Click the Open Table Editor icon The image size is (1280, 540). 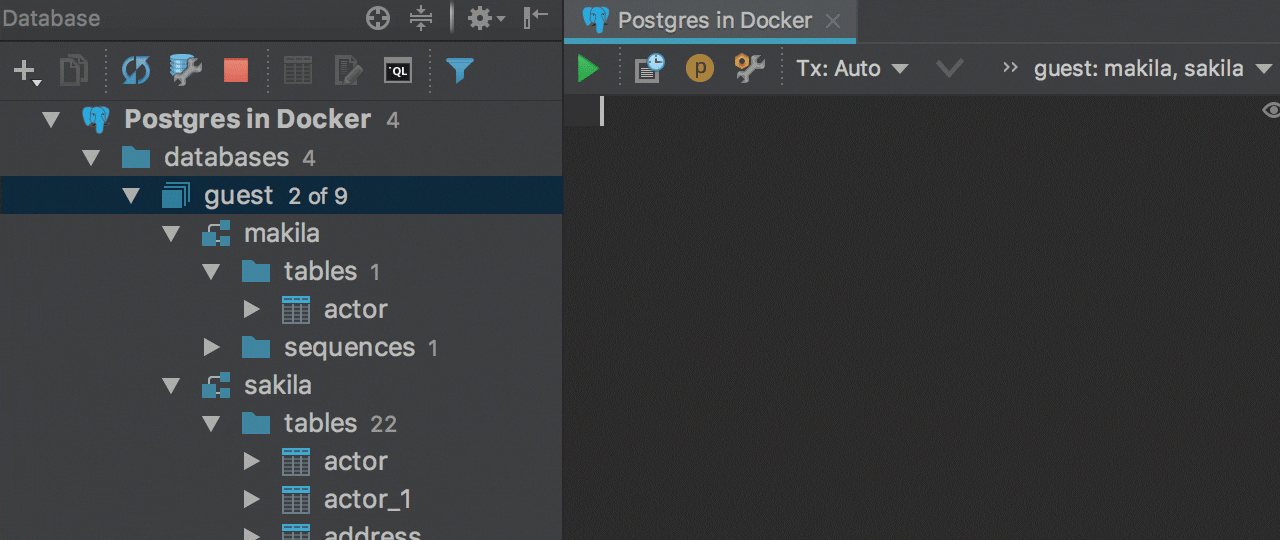coord(298,70)
